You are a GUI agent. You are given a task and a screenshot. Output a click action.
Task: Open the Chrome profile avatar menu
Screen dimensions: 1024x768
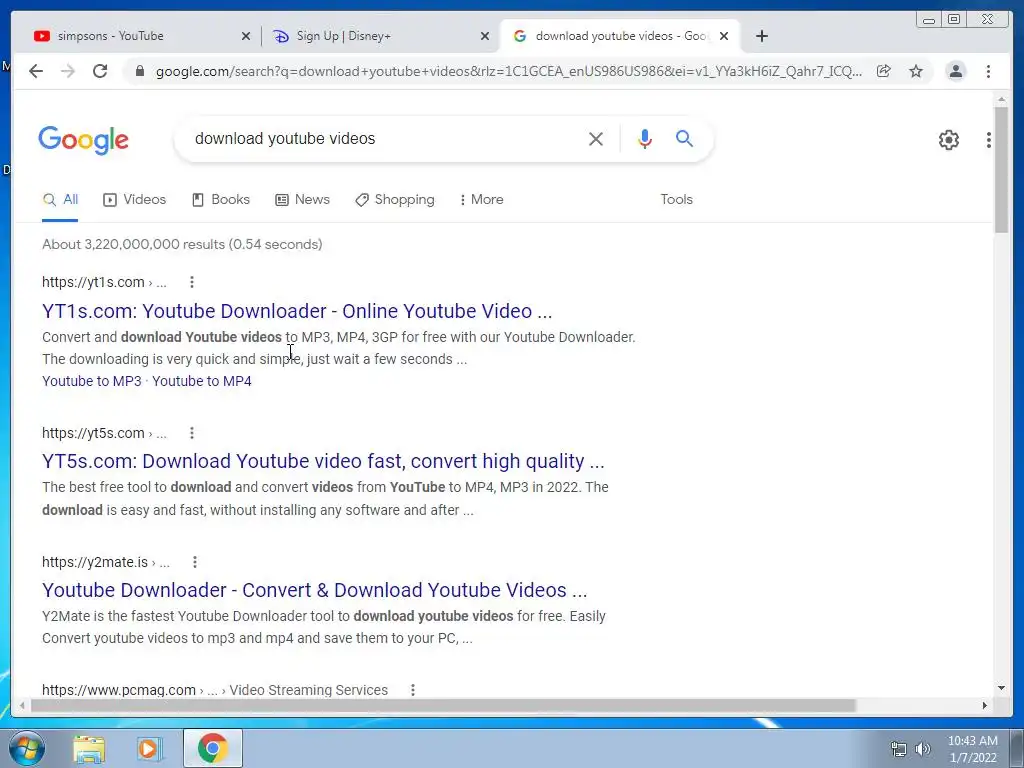click(x=955, y=71)
